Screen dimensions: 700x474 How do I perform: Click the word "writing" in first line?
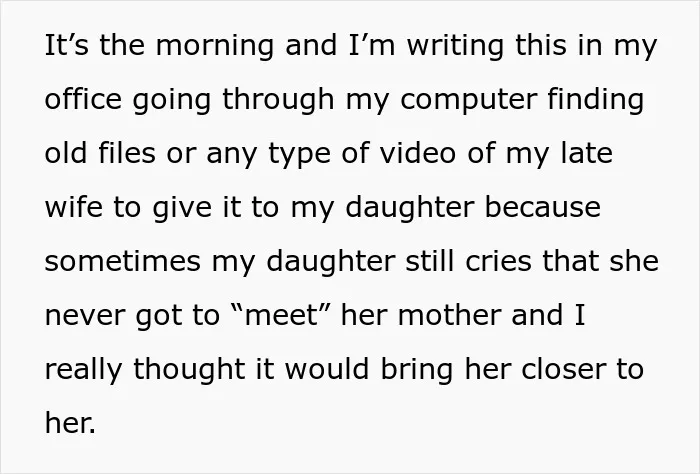[455, 46]
